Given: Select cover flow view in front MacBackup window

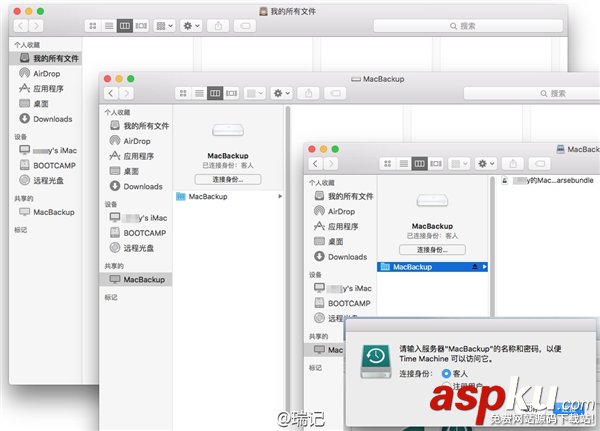Looking at the screenshot, I should (435, 164).
